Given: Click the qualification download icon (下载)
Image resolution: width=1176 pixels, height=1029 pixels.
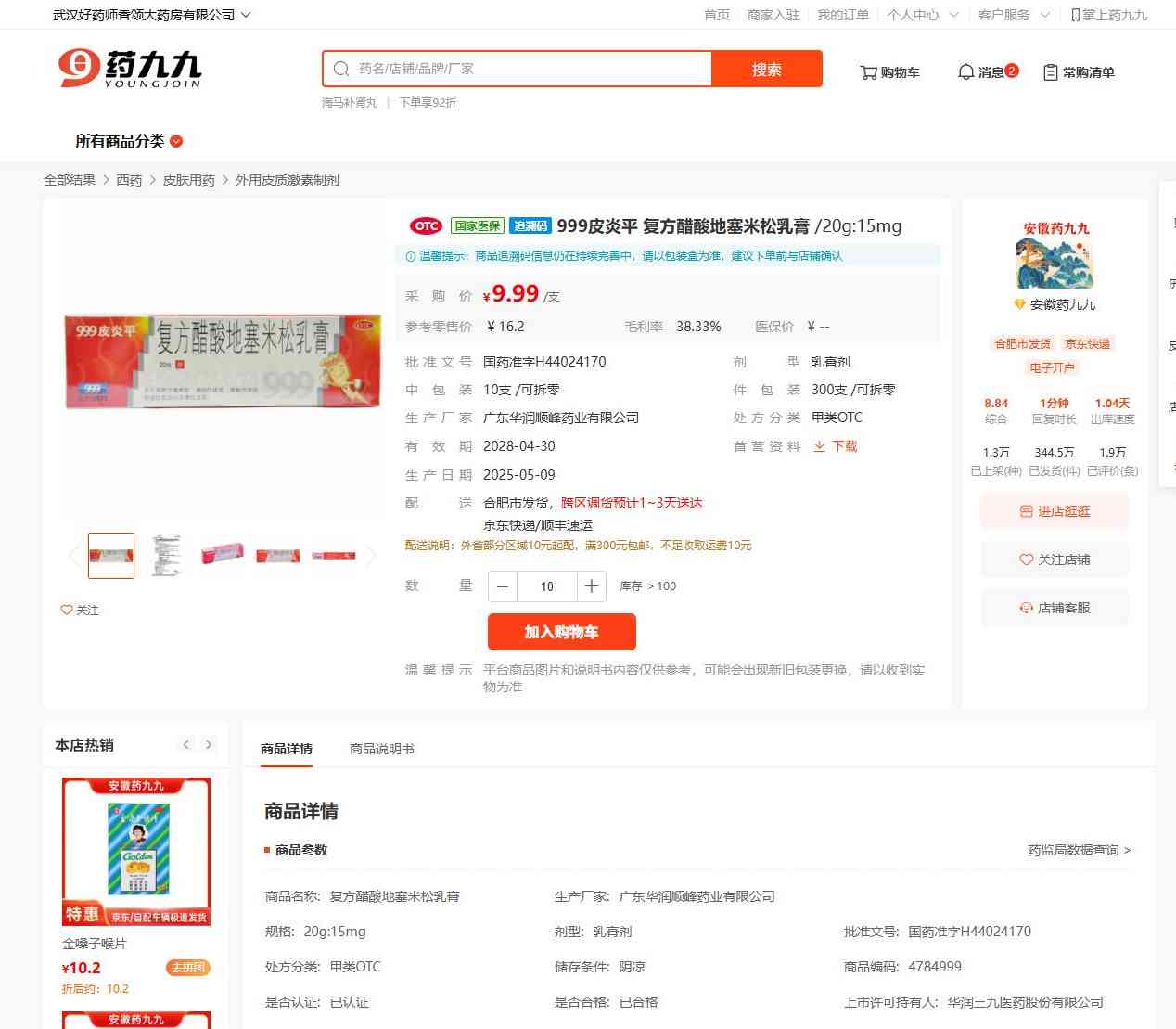Looking at the screenshot, I should pyautogui.click(x=820, y=446).
